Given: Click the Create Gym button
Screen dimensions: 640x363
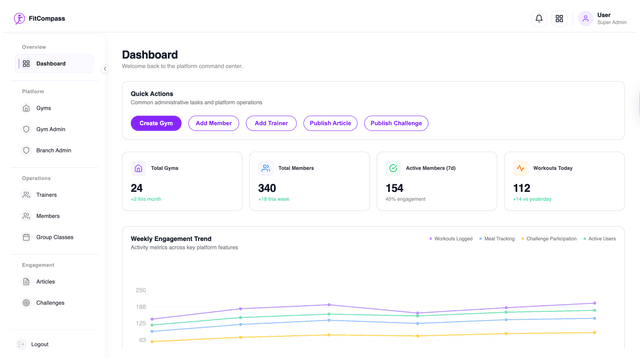Looking at the screenshot, I should coord(156,123).
